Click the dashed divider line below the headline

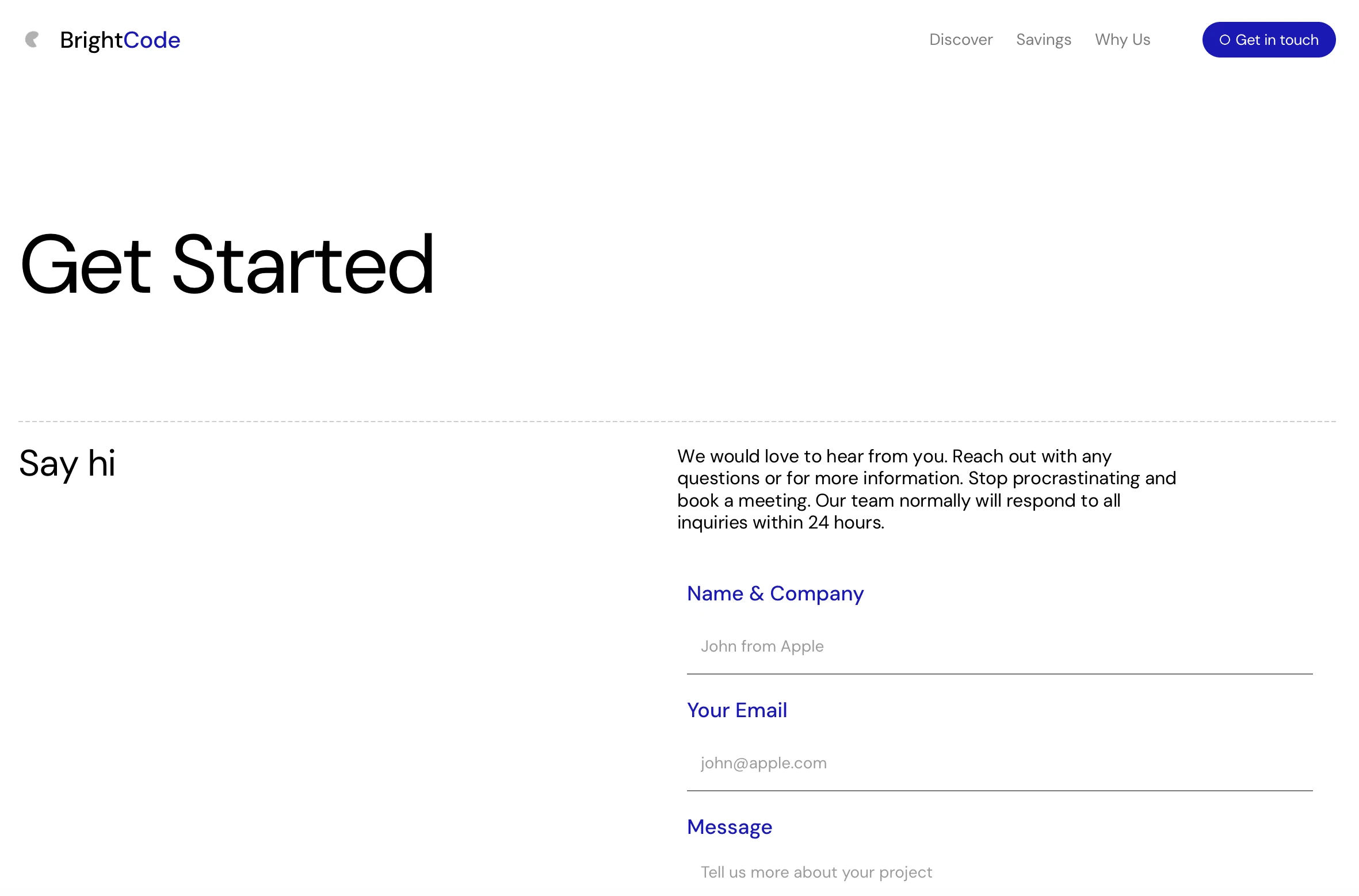pyautogui.click(x=677, y=422)
